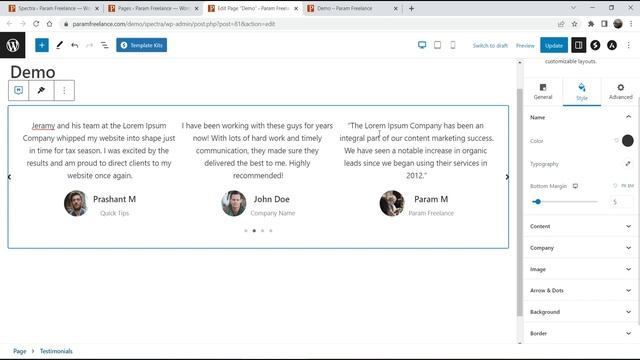This screenshot has height=360, width=640.
Task: Collapse the Name panel
Action: coord(628,117)
